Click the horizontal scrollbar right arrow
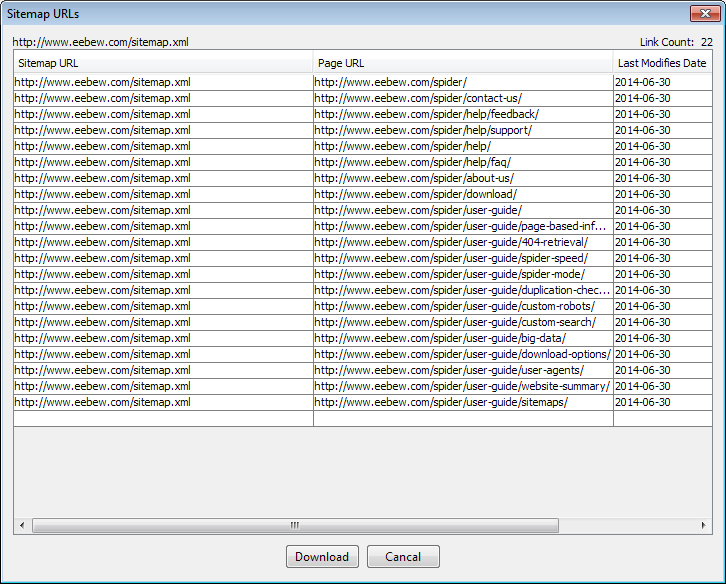This screenshot has width=726, height=584. tap(704, 525)
